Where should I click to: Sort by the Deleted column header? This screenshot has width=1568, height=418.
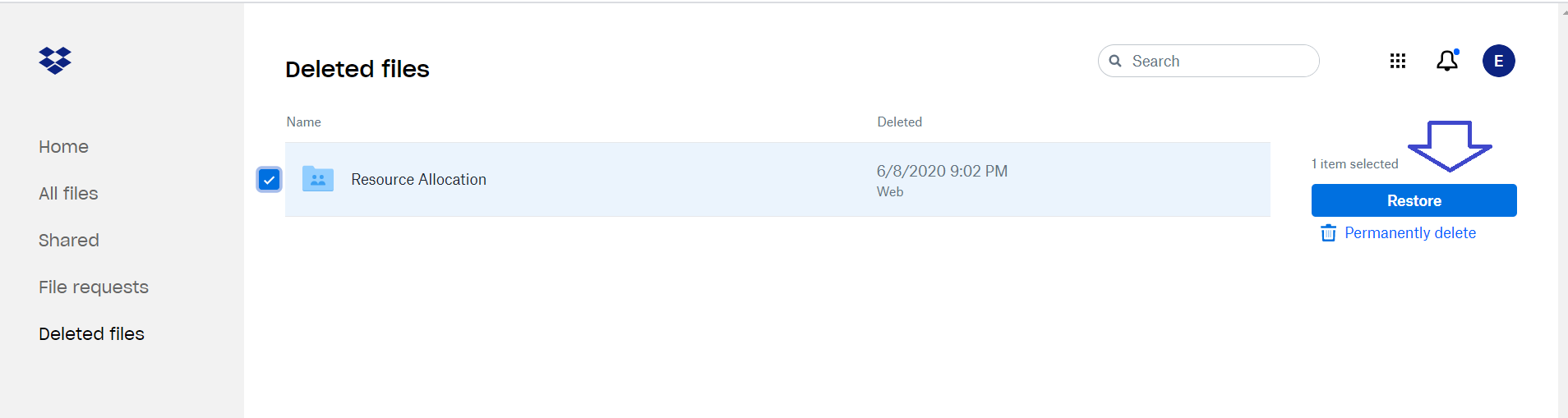(899, 122)
